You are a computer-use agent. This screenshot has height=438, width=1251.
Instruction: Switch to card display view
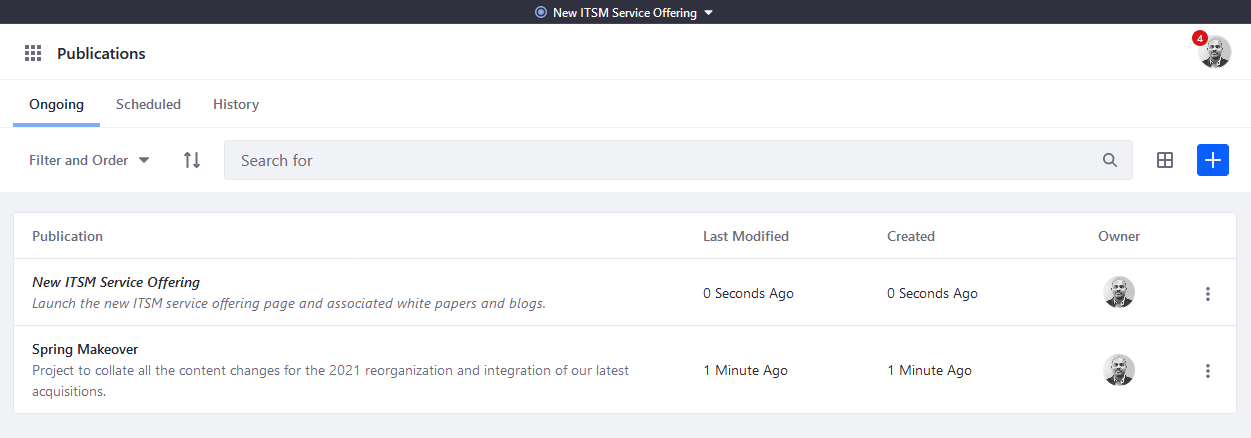(1165, 160)
